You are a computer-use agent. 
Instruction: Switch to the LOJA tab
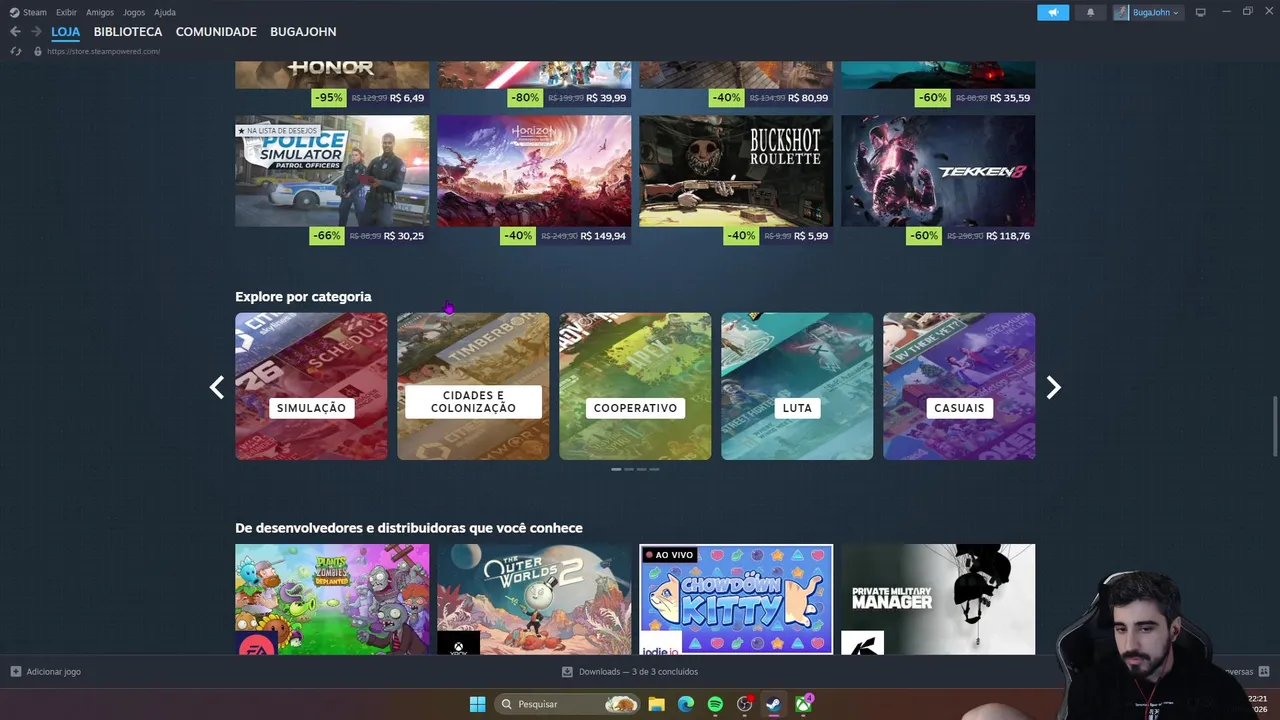click(65, 32)
